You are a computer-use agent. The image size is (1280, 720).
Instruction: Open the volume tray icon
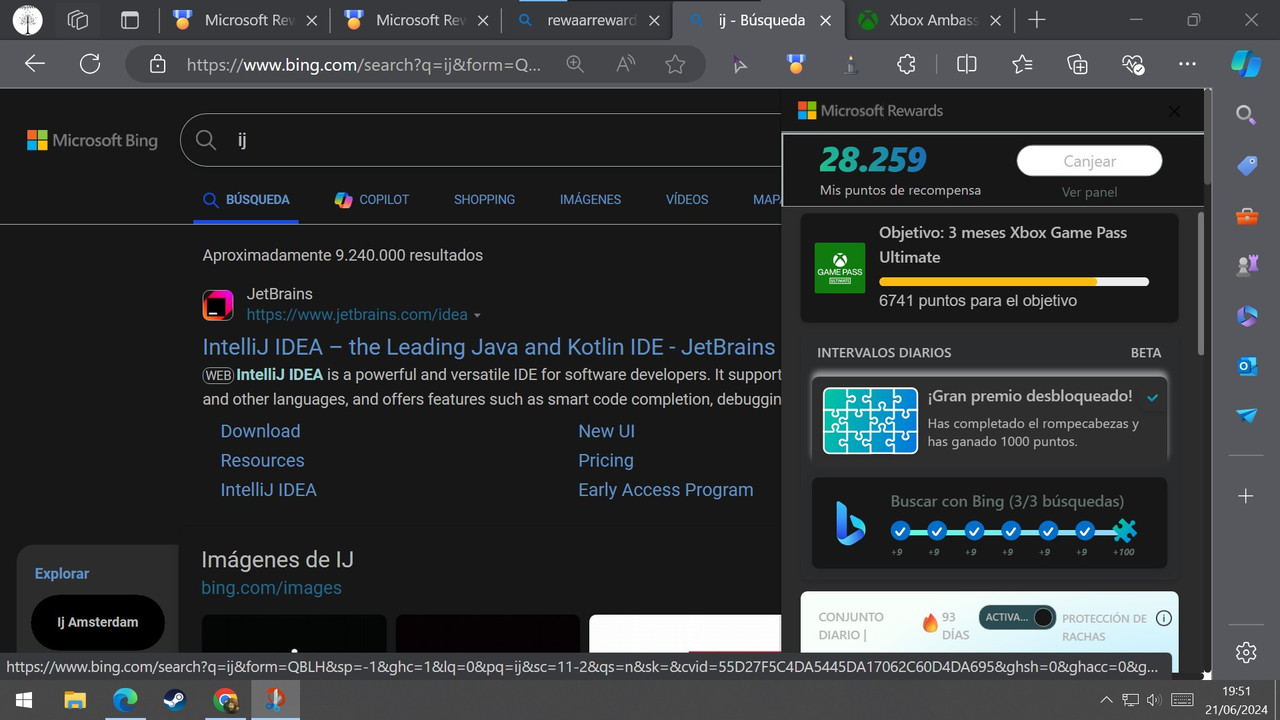click(1153, 700)
